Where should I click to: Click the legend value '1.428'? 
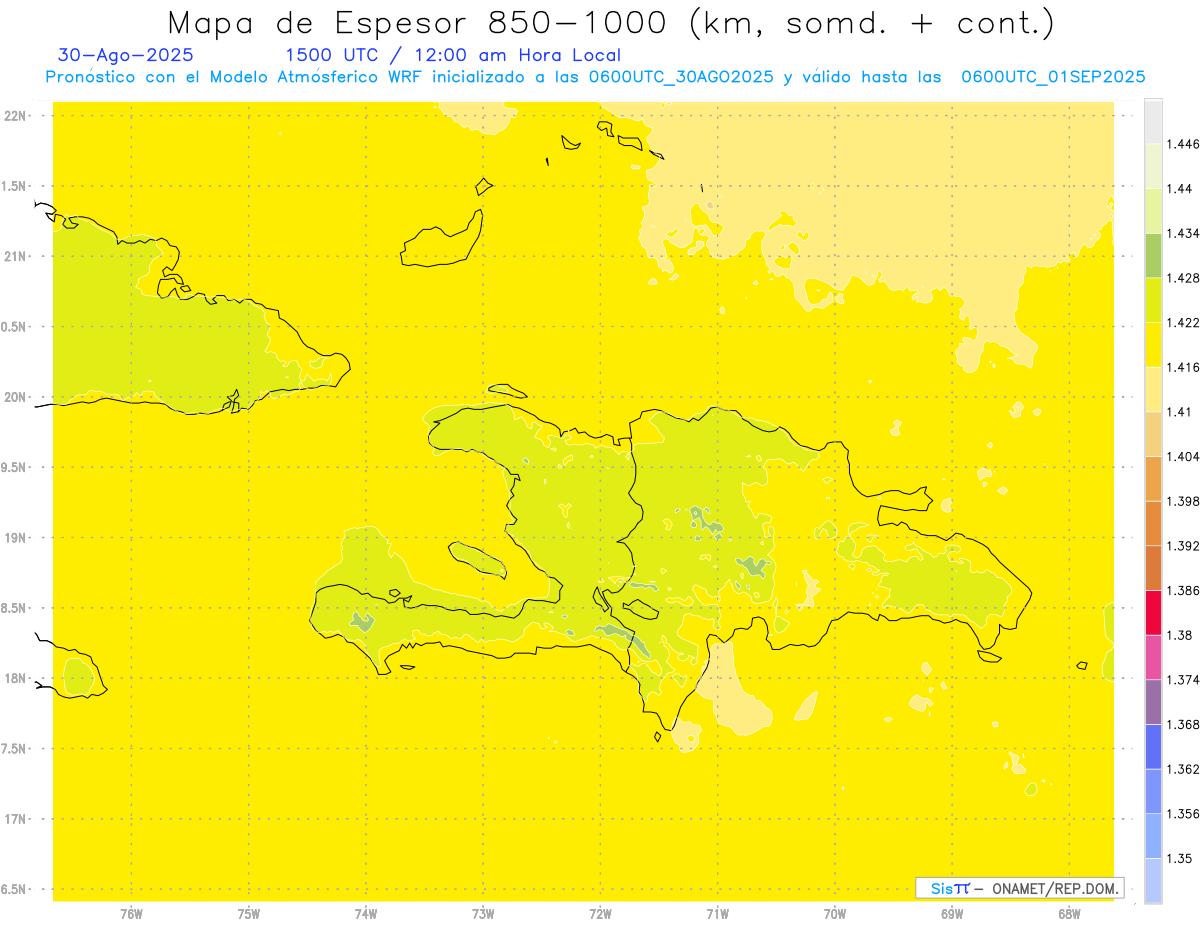coord(1183,278)
